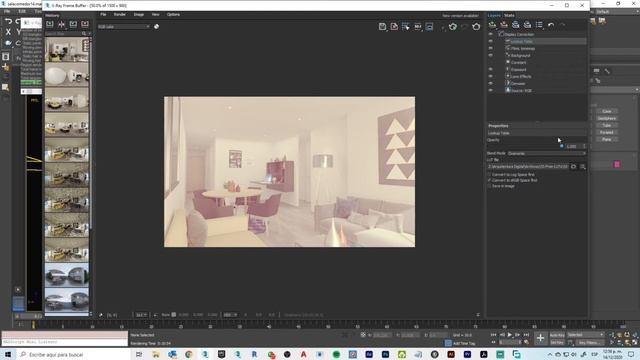
Task: Toggle the Denoiser layer eye icon
Action: [491, 83]
